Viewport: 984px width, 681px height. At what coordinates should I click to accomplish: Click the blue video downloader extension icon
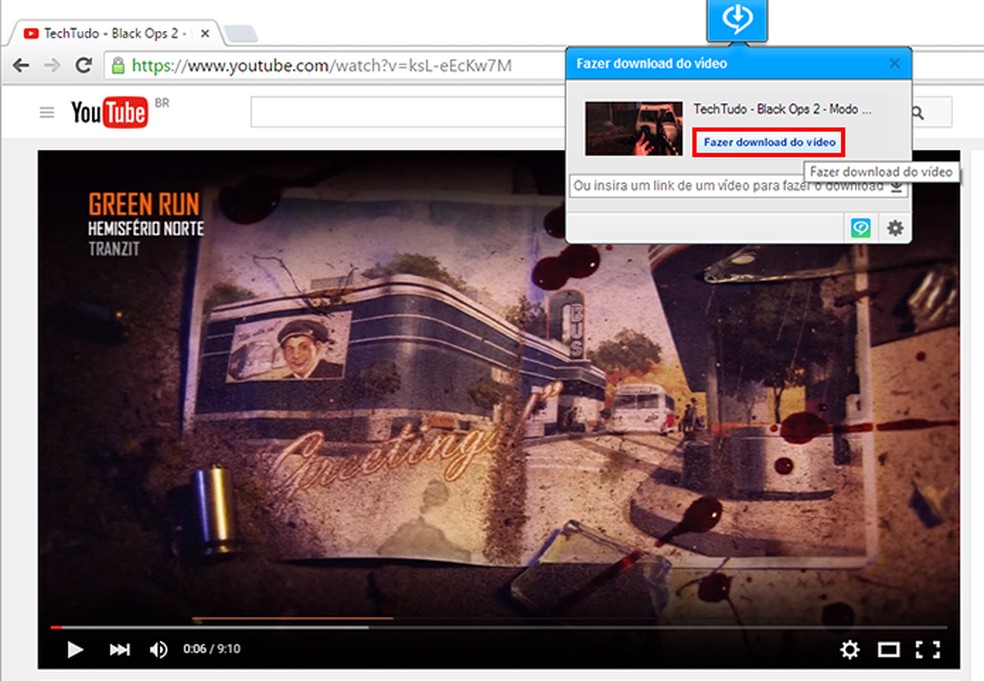click(x=737, y=20)
